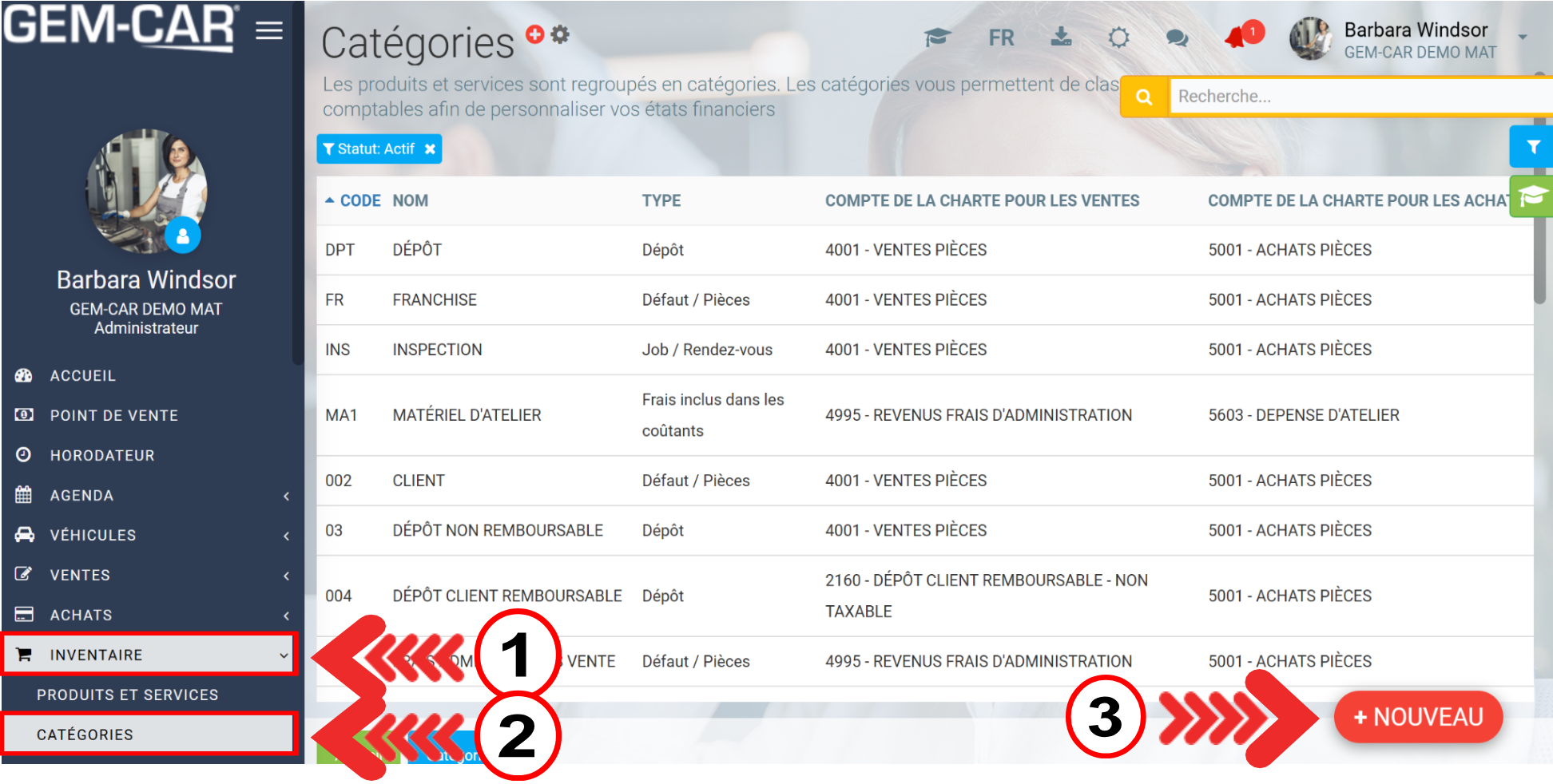
Task: Click the yellow search magnifier icon
Action: tap(1144, 97)
